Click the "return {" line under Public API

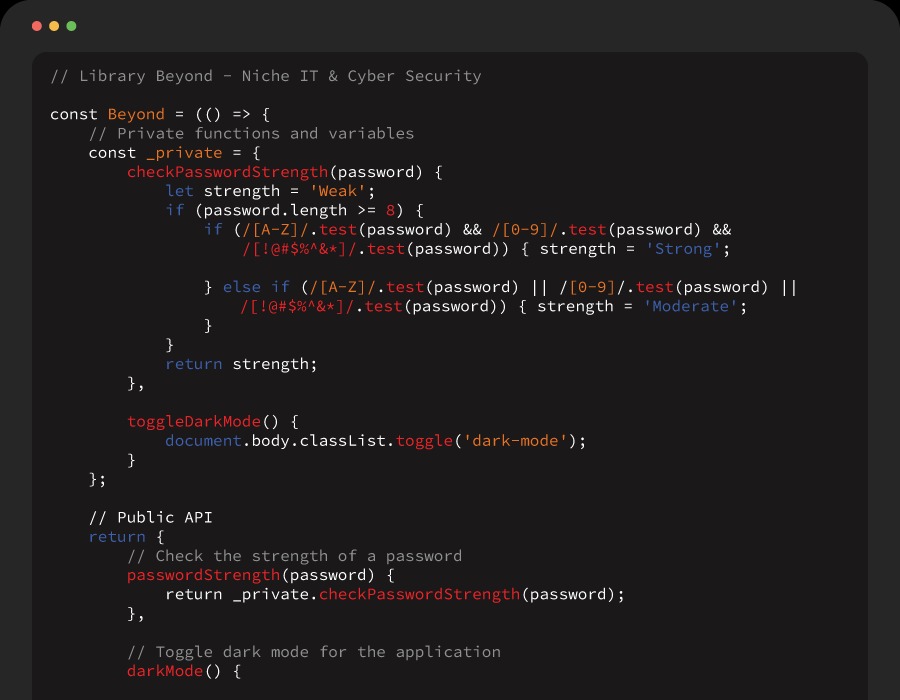(126, 536)
